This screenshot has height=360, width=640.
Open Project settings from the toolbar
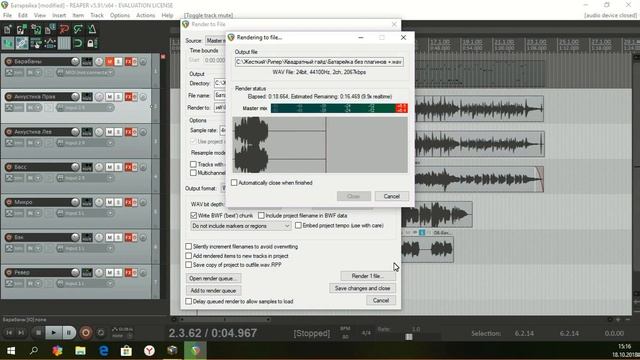pos(50,29)
